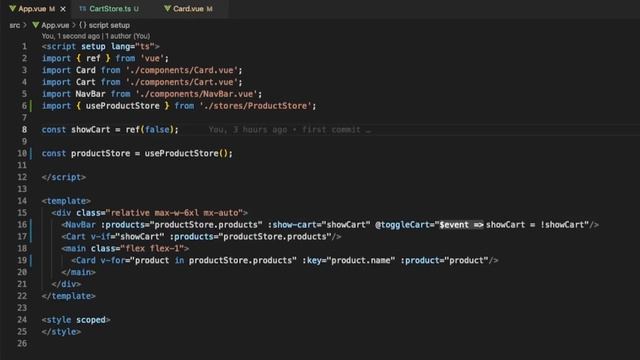Image resolution: width=640 pixels, height=360 pixels.
Task: Place cursor on highlighted '$event =>' text
Action: [x=461, y=224]
